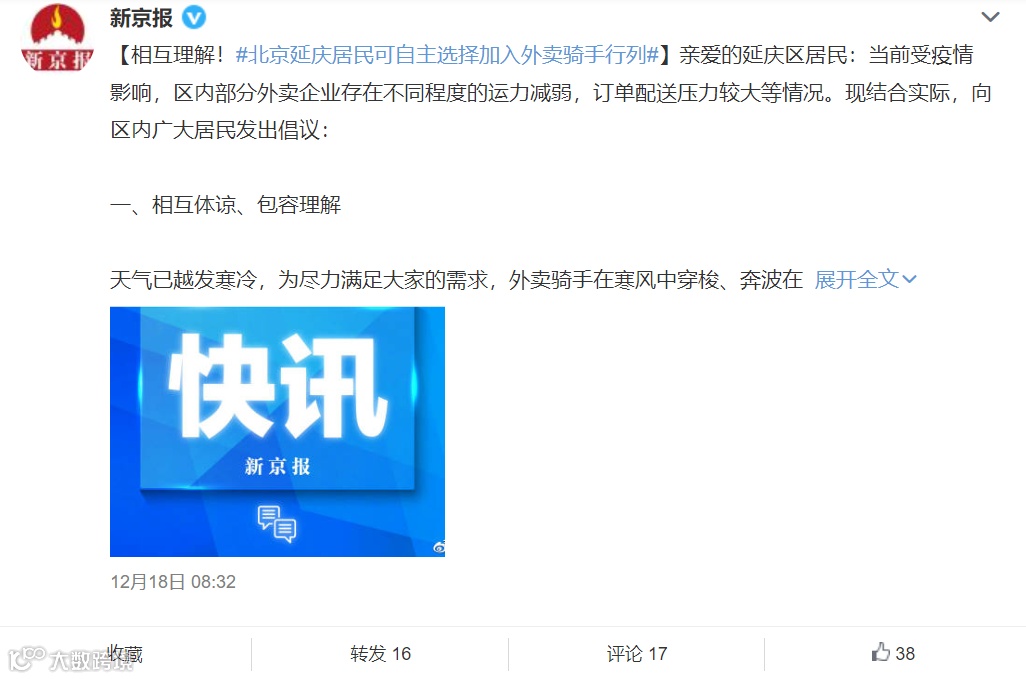Open the 新京报 account name link
The height and width of the screenshot is (679, 1026).
pyautogui.click(x=141, y=18)
